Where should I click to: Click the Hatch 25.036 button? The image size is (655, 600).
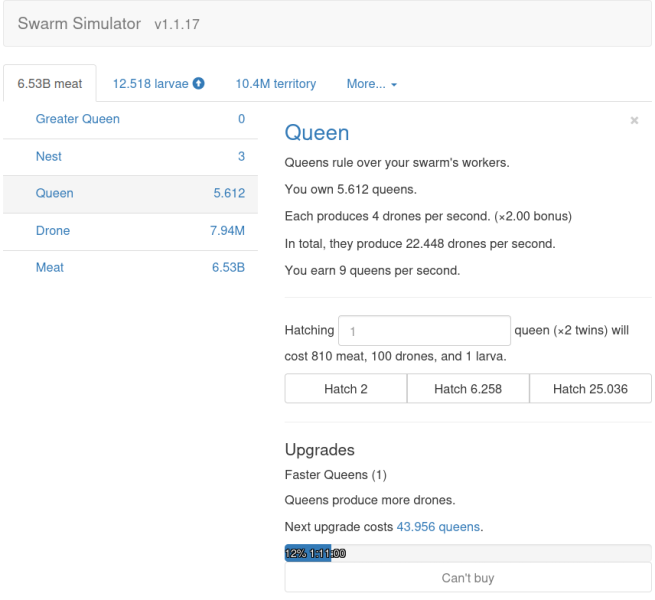590,389
